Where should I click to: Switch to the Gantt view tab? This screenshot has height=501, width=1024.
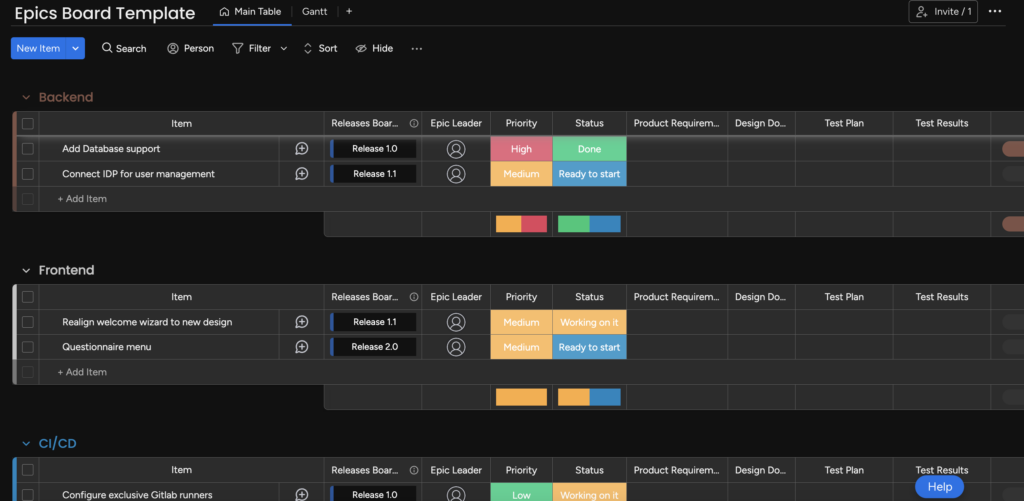click(315, 12)
